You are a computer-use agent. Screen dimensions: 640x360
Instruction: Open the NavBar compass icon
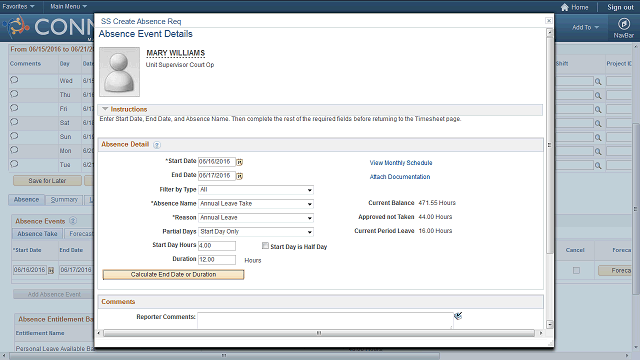pyautogui.click(x=624, y=24)
